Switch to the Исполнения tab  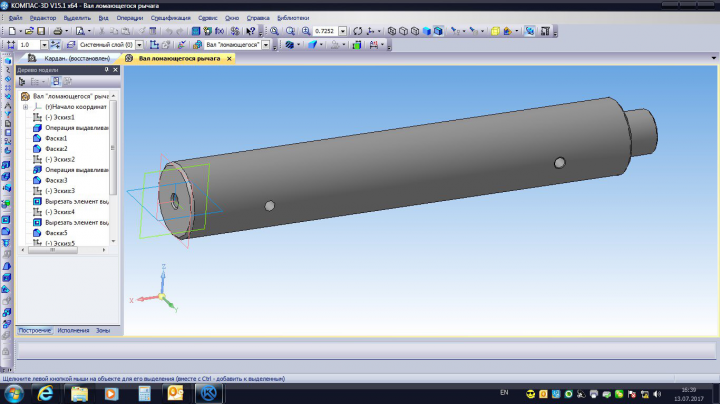tap(73, 331)
